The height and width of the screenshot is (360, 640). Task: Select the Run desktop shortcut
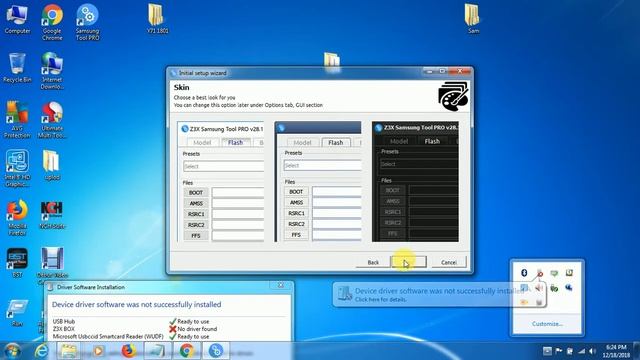(17, 313)
